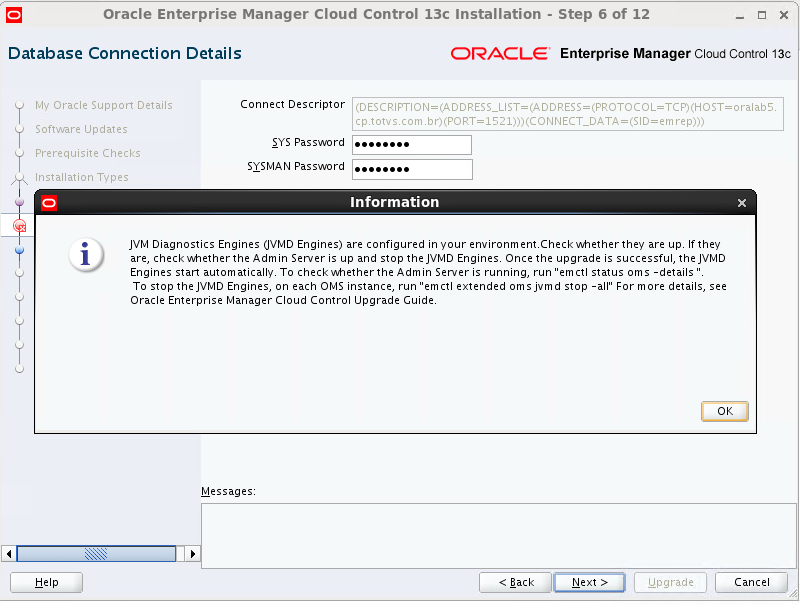Click left arrow of sidebar scrollbar
The width and height of the screenshot is (800, 608).
8,553
